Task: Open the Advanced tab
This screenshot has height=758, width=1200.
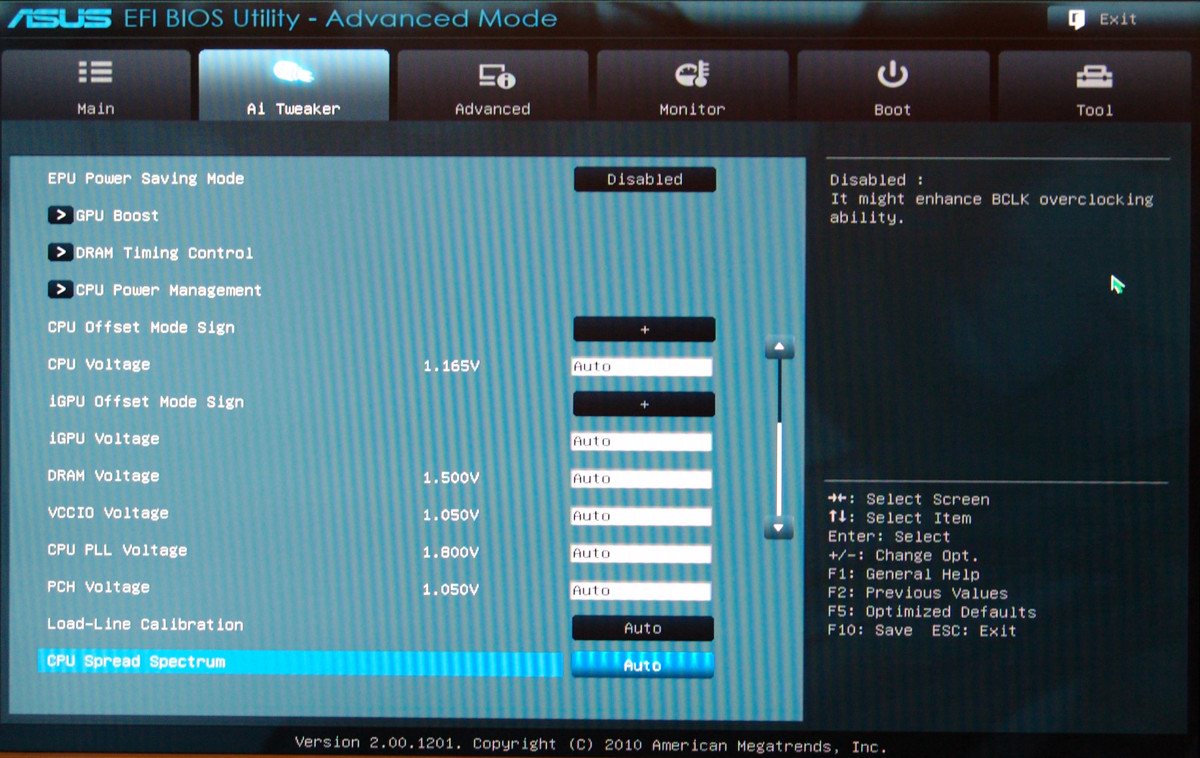Action: 493,86
